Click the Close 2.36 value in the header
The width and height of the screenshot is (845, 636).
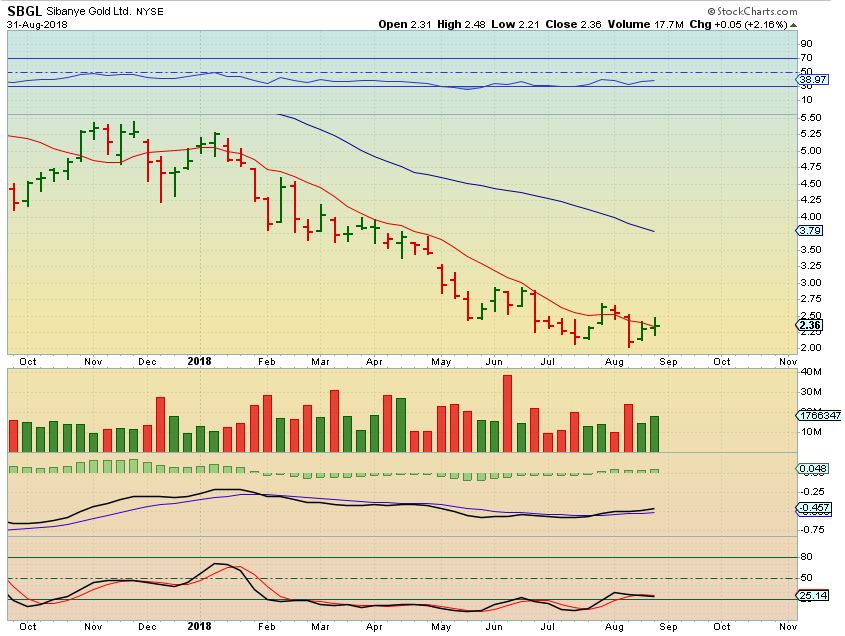(x=573, y=24)
